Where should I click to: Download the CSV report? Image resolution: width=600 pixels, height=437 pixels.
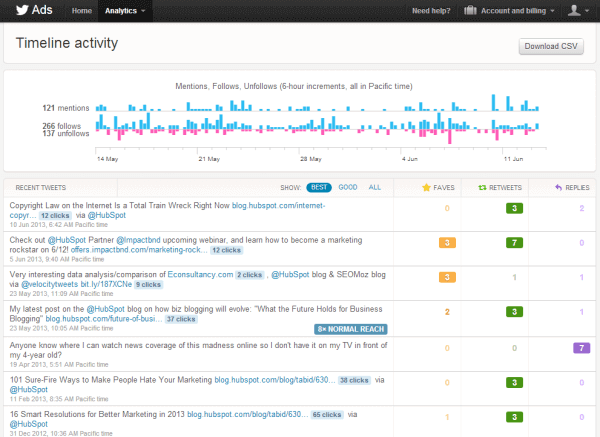click(550, 47)
